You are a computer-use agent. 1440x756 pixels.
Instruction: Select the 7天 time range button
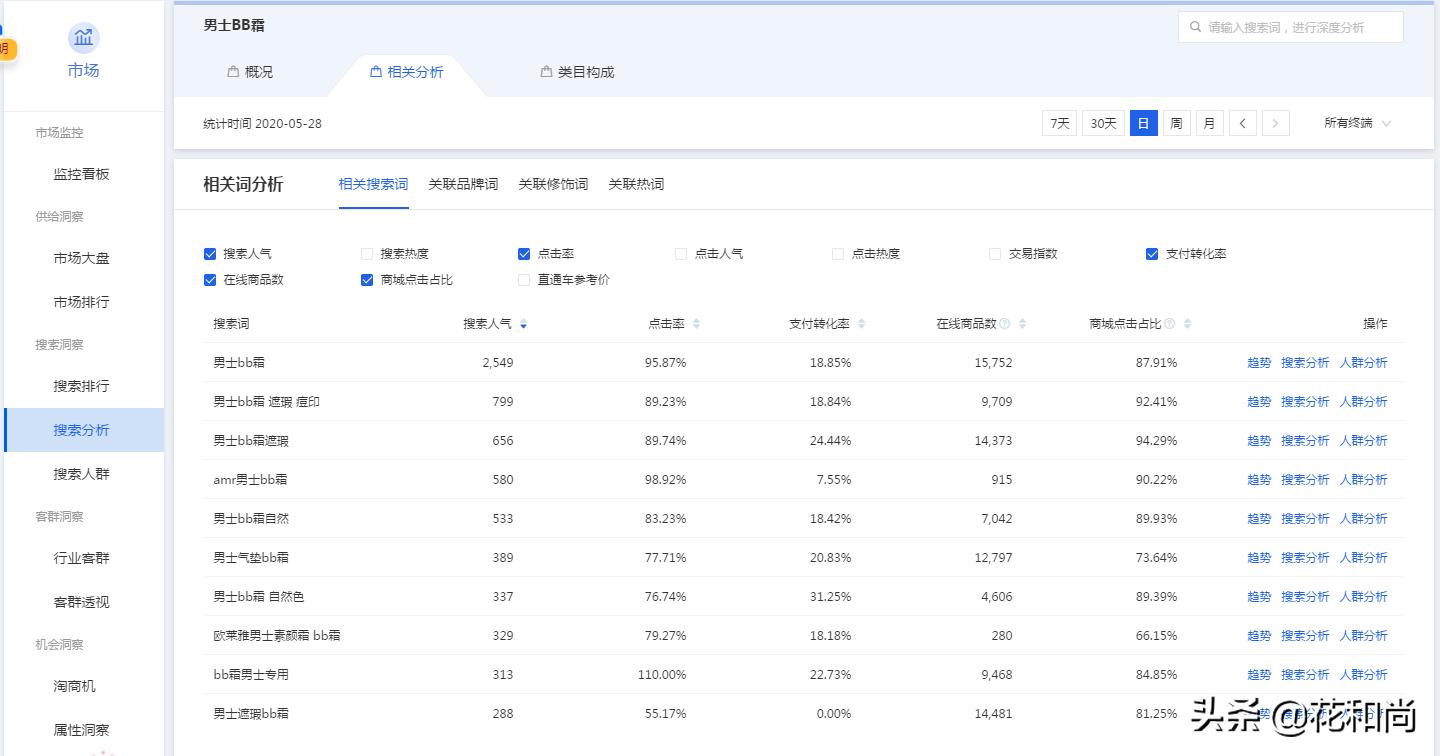pyautogui.click(x=1059, y=122)
